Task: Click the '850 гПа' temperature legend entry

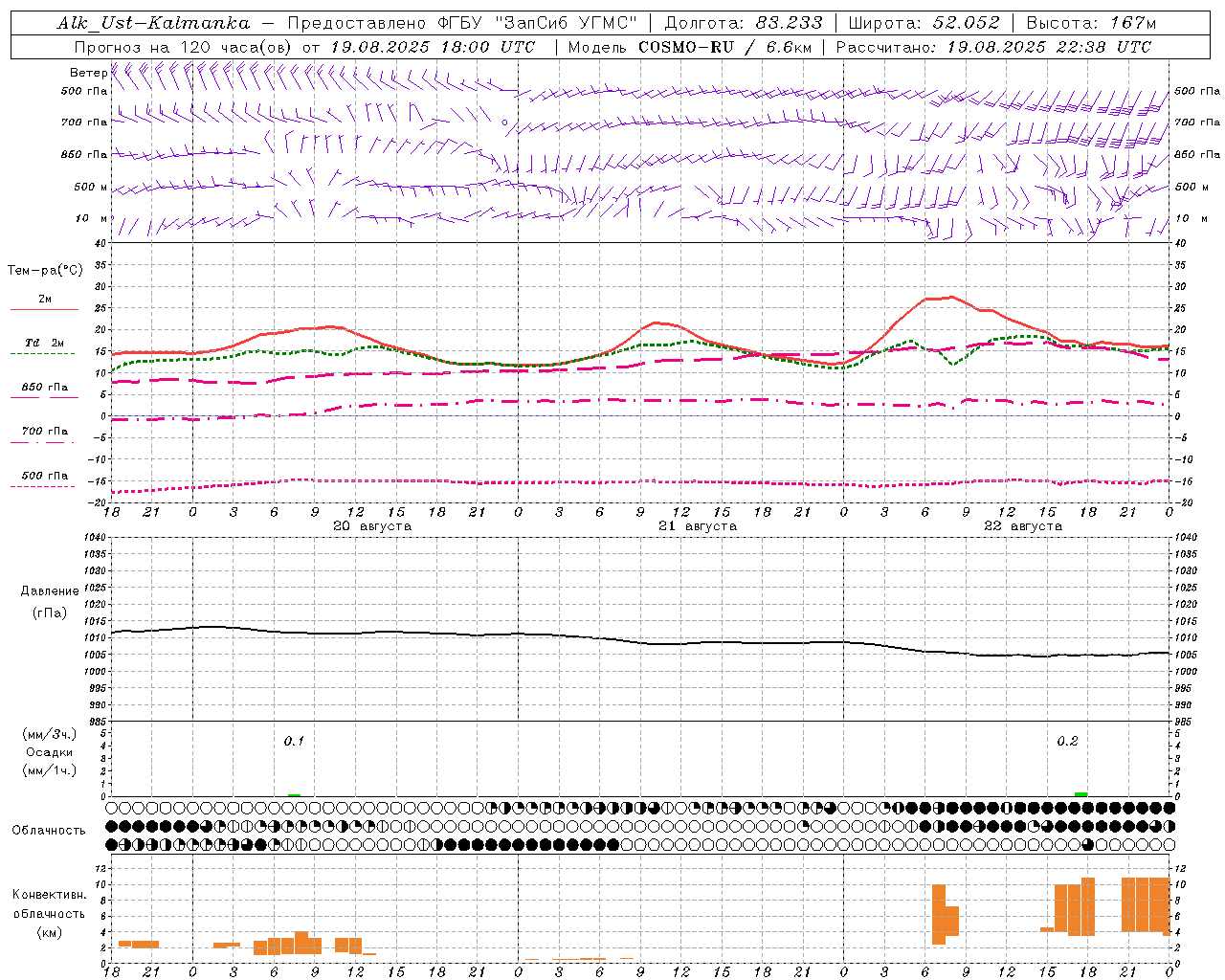Action: tap(45, 388)
